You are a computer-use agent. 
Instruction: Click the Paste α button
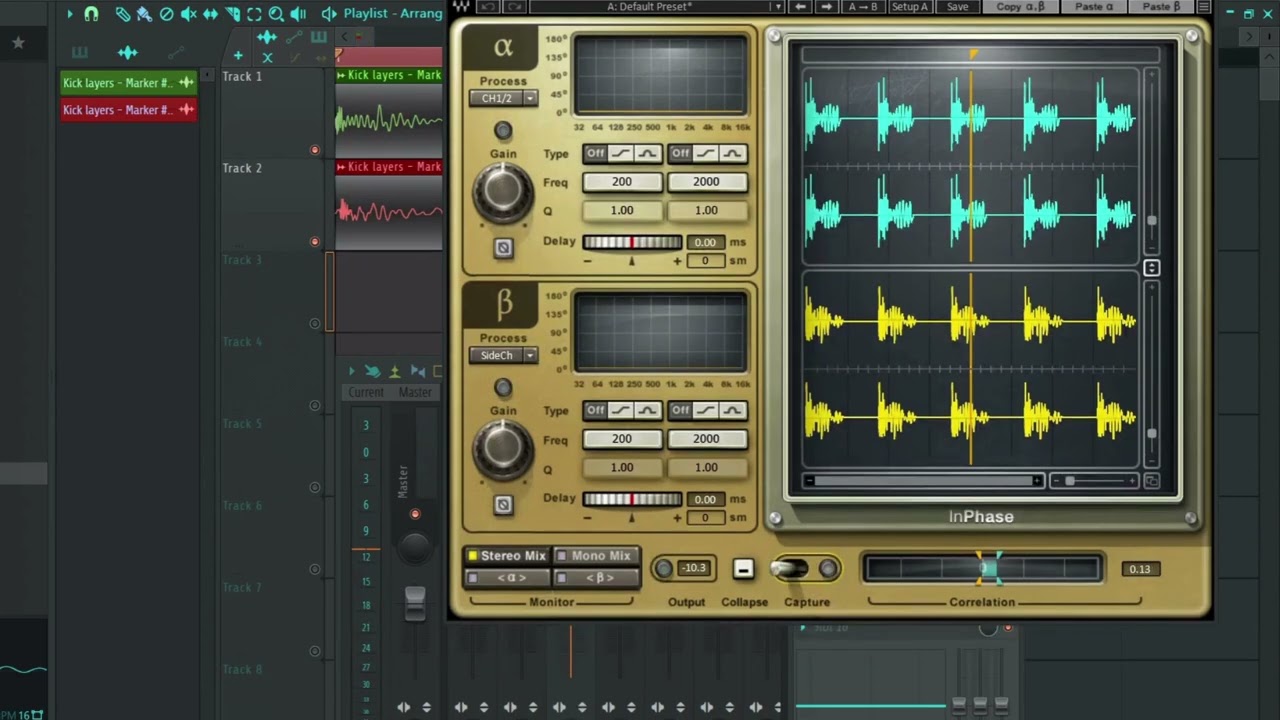[x=1093, y=6]
